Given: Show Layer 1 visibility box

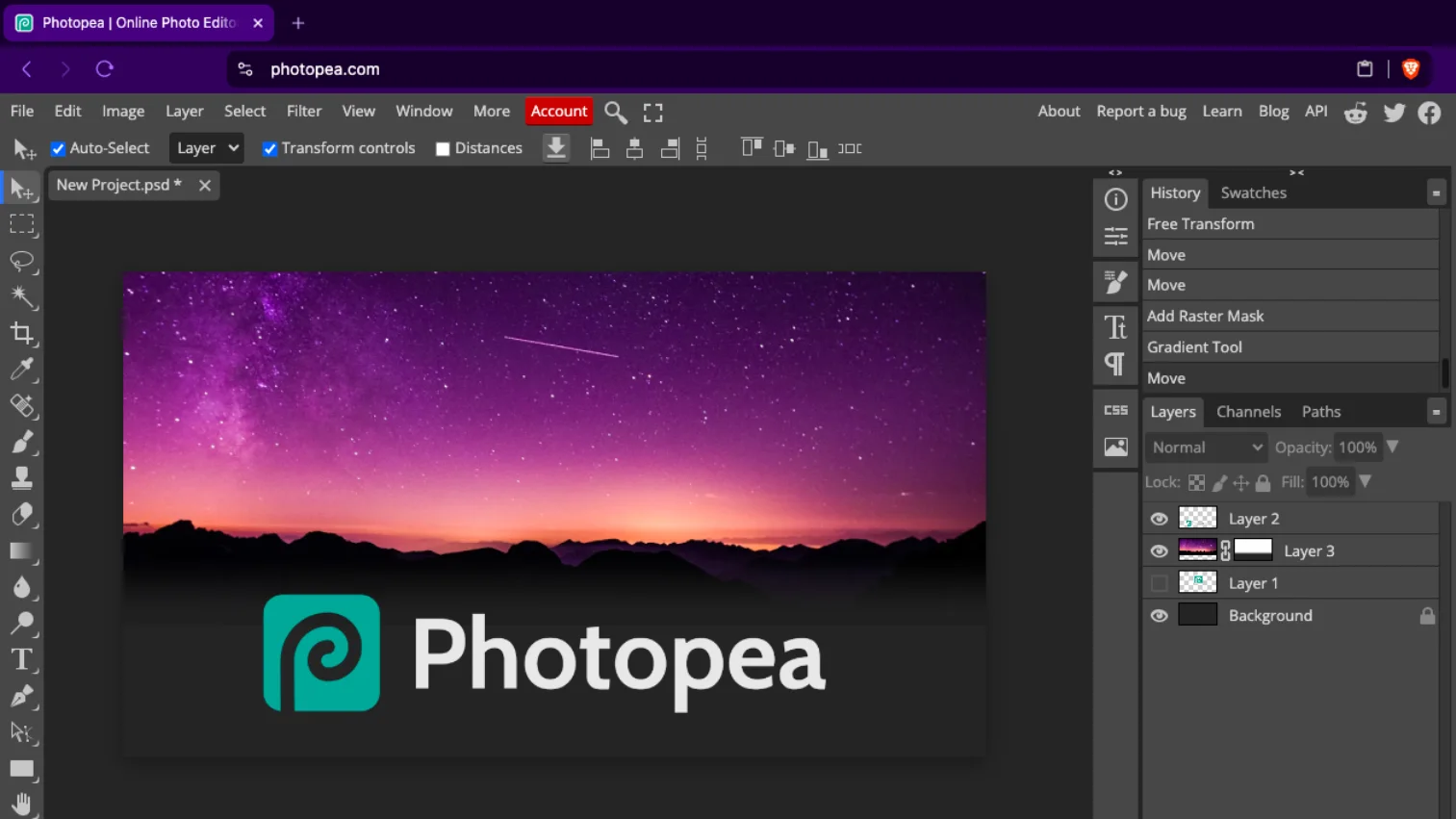Looking at the screenshot, I should click(x=1160, y=583).
